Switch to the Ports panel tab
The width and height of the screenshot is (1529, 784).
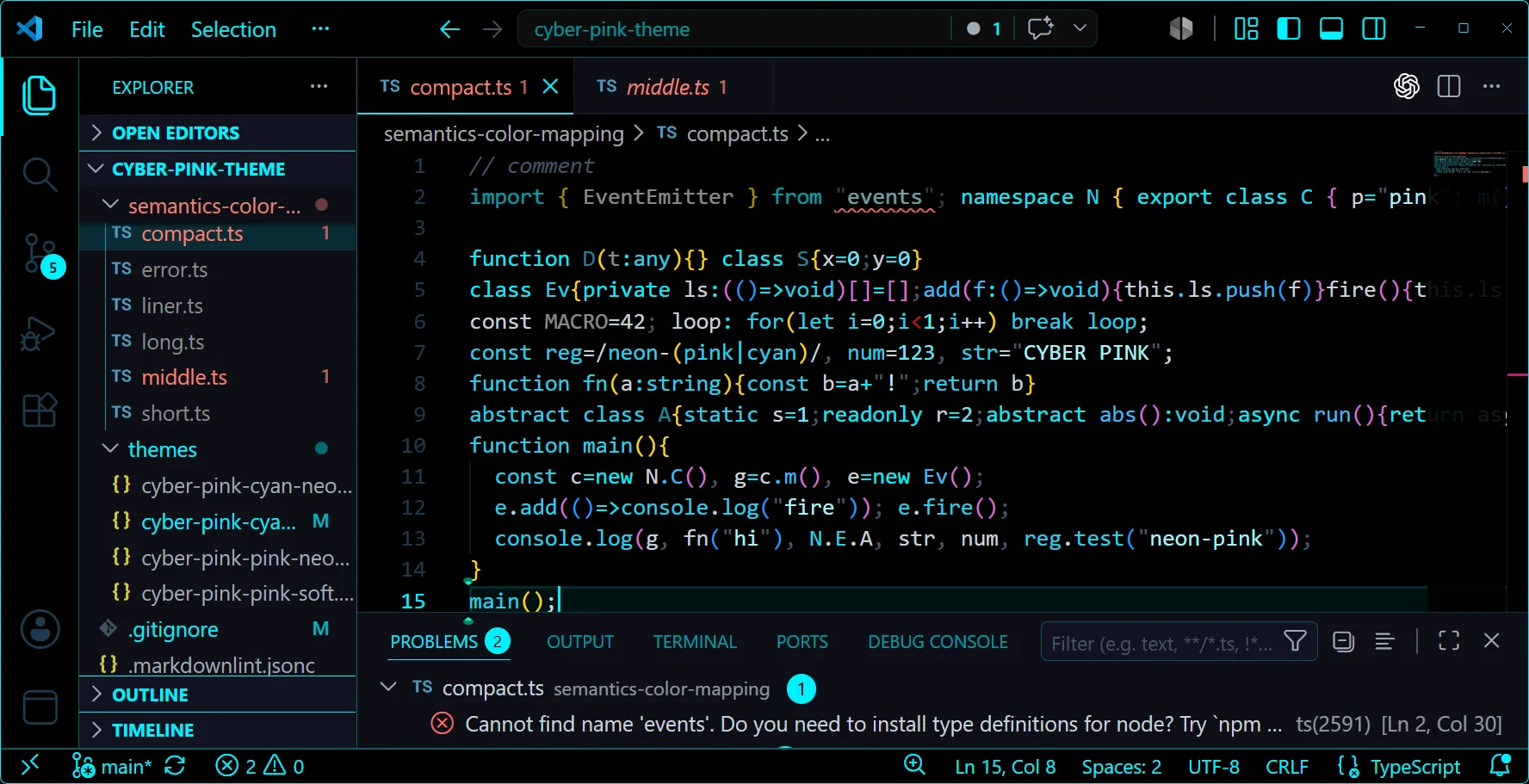(802, 642)
